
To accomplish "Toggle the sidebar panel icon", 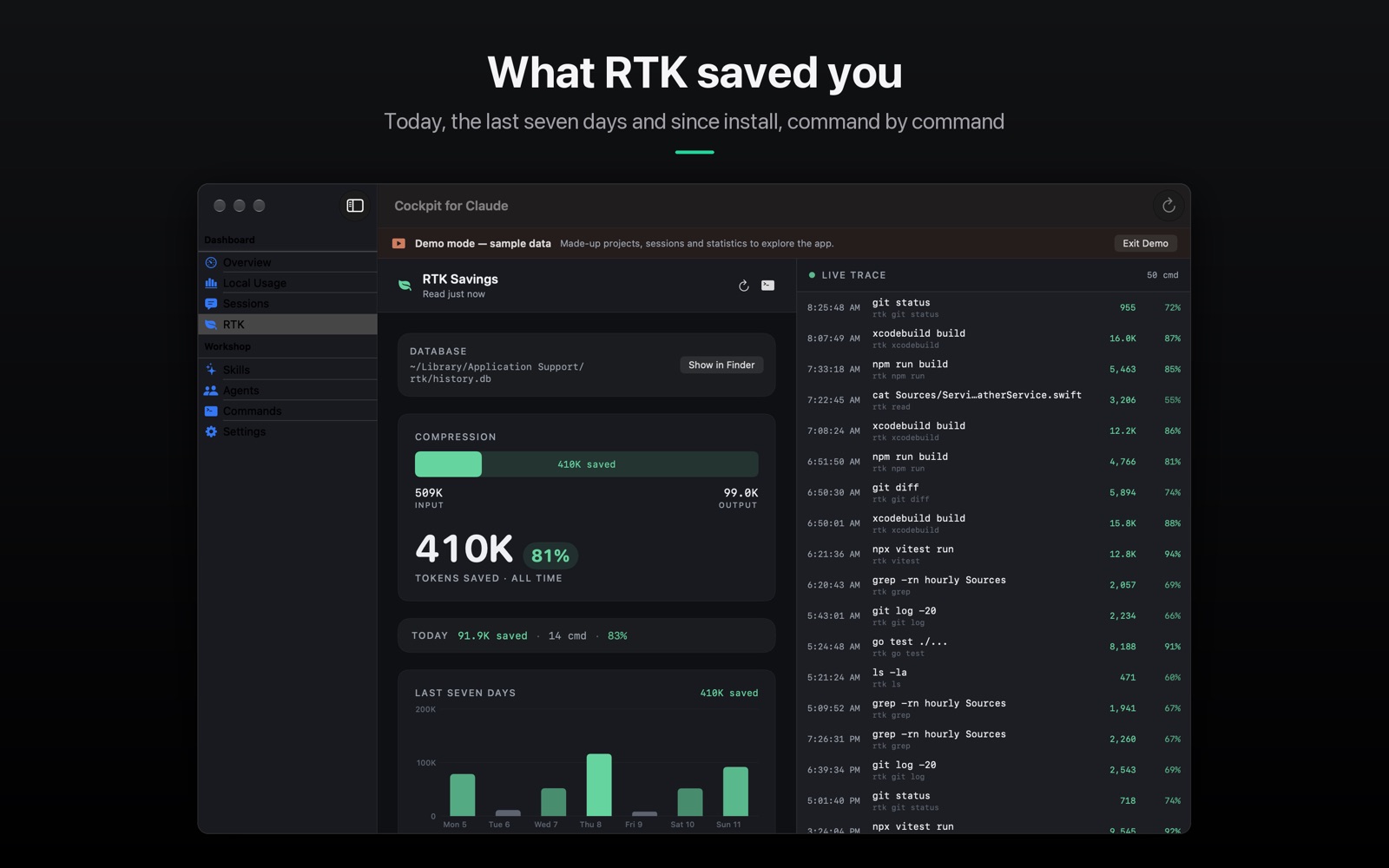I will 355,206.
